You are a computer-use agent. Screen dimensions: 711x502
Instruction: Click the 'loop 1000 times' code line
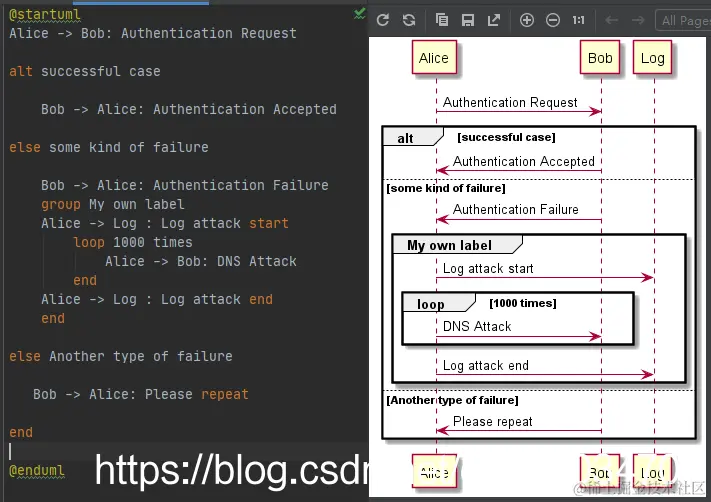(133, 242)
